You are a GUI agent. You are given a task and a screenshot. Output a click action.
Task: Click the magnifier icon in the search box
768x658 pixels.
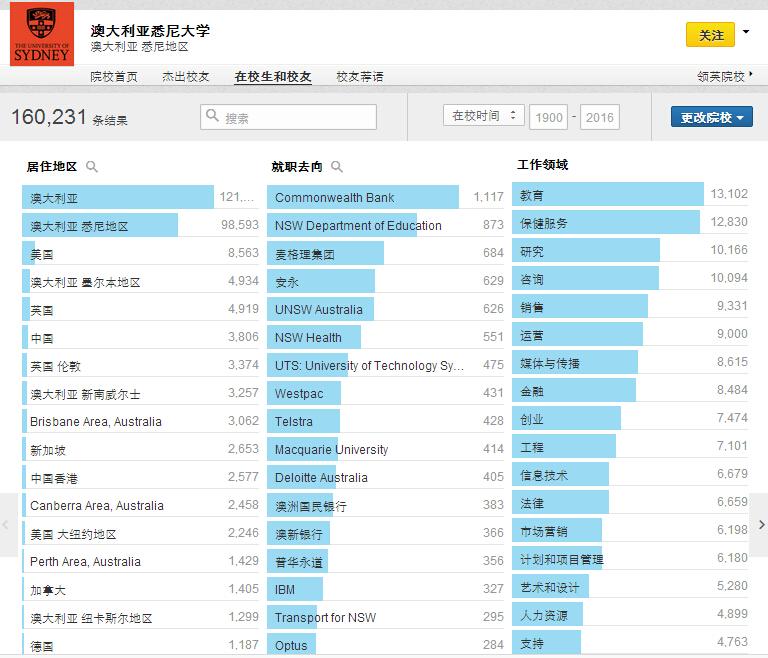point(212,116)
